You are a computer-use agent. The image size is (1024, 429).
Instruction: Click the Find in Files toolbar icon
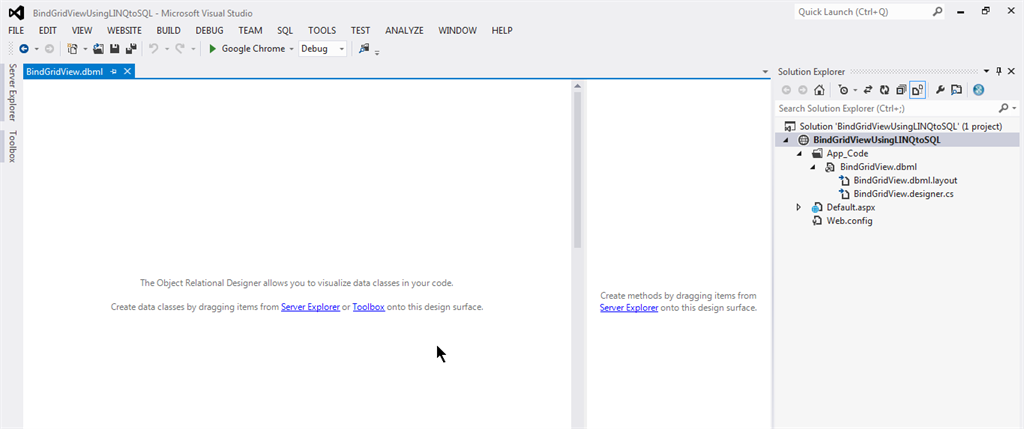364,48
